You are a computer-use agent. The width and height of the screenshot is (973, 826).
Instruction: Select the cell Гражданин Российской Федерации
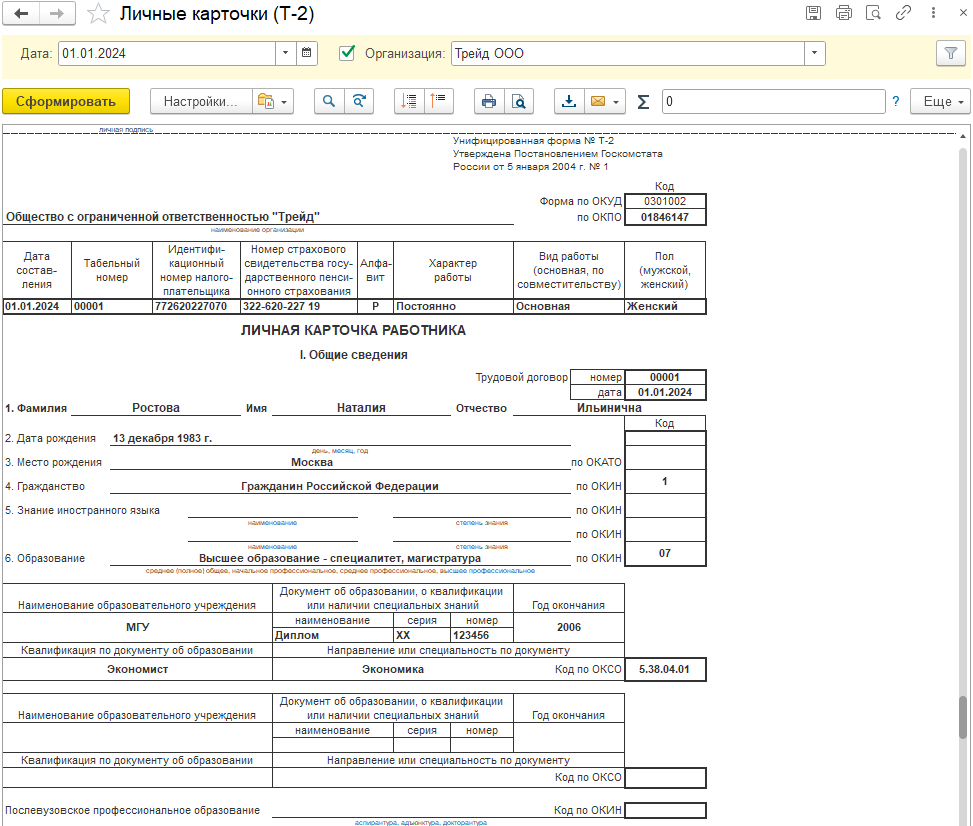(x=340, y=487)
